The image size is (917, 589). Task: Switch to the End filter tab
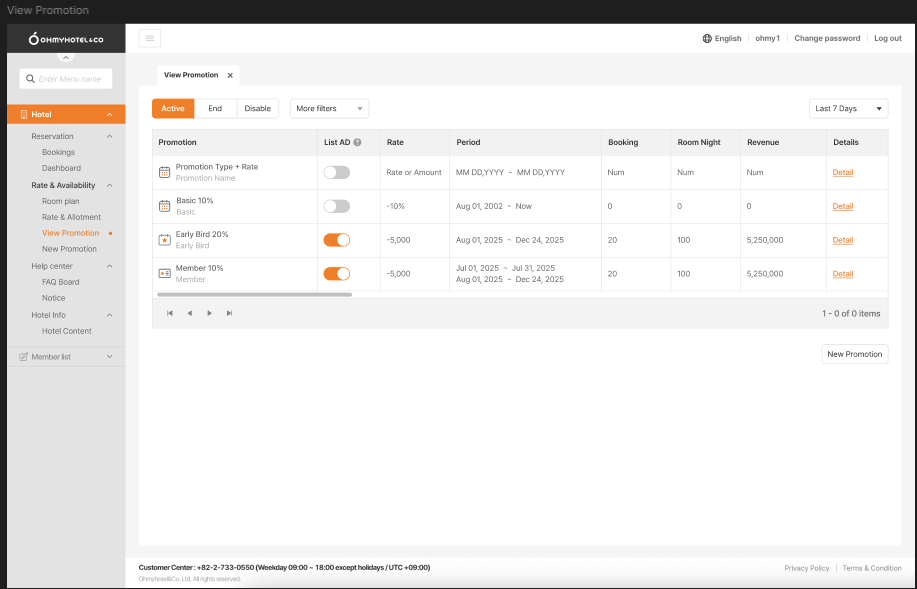(214, 108)
